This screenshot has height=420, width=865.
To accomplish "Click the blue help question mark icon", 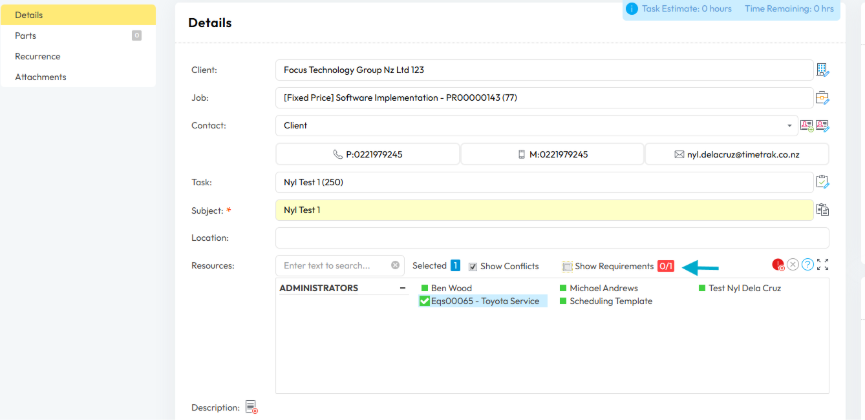I will point(807,266).
